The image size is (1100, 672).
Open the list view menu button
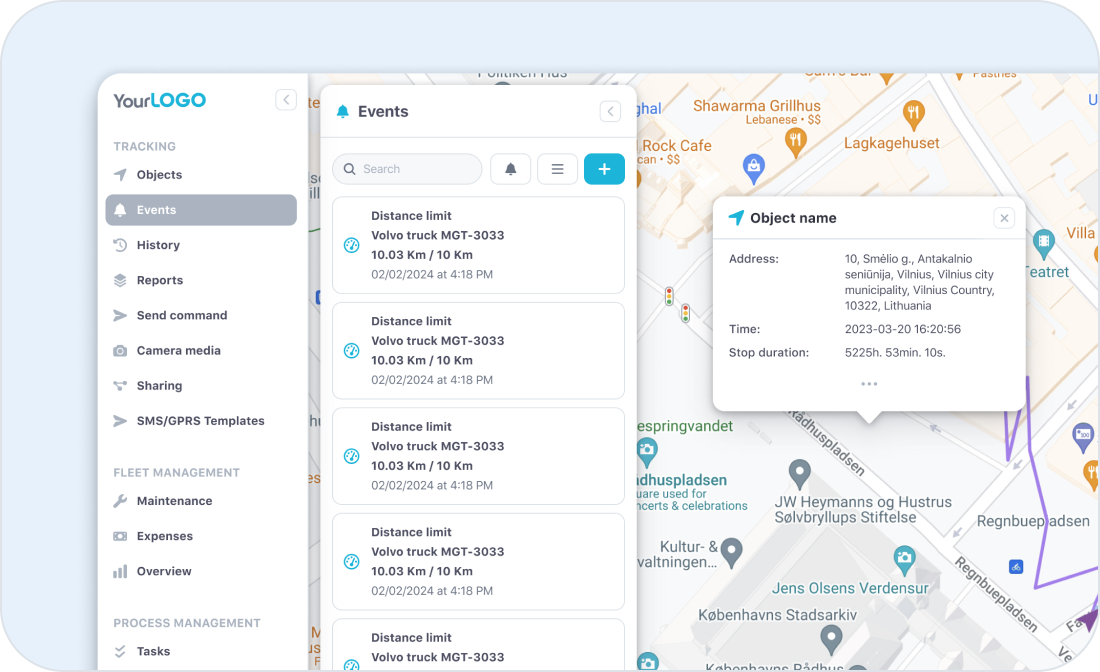click(557, 169)
